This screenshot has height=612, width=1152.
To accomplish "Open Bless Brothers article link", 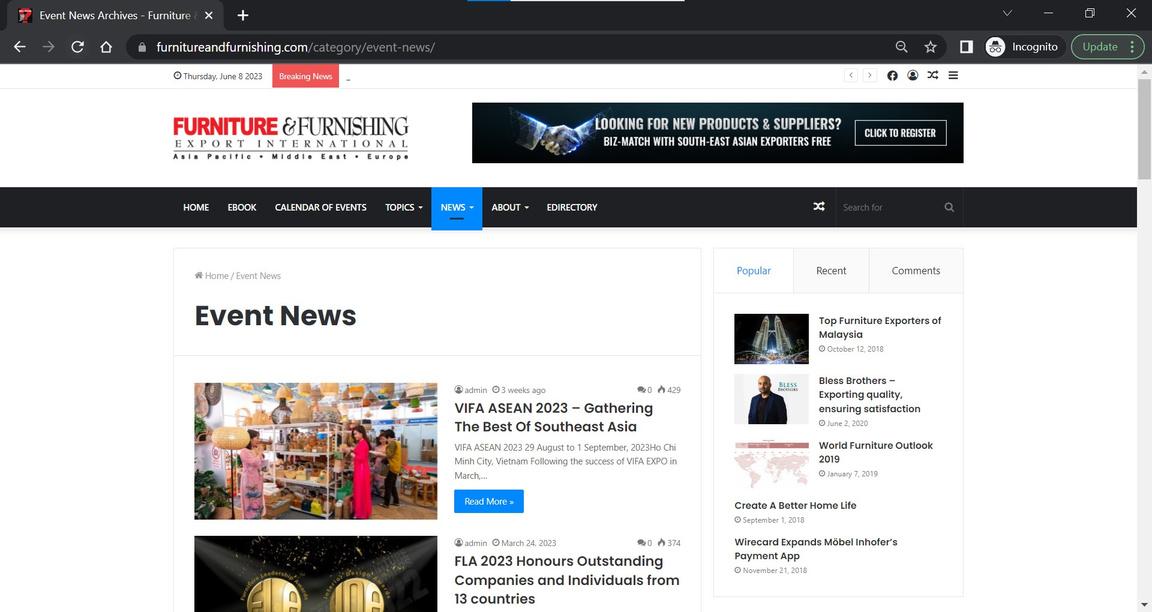I will point(869,395).
